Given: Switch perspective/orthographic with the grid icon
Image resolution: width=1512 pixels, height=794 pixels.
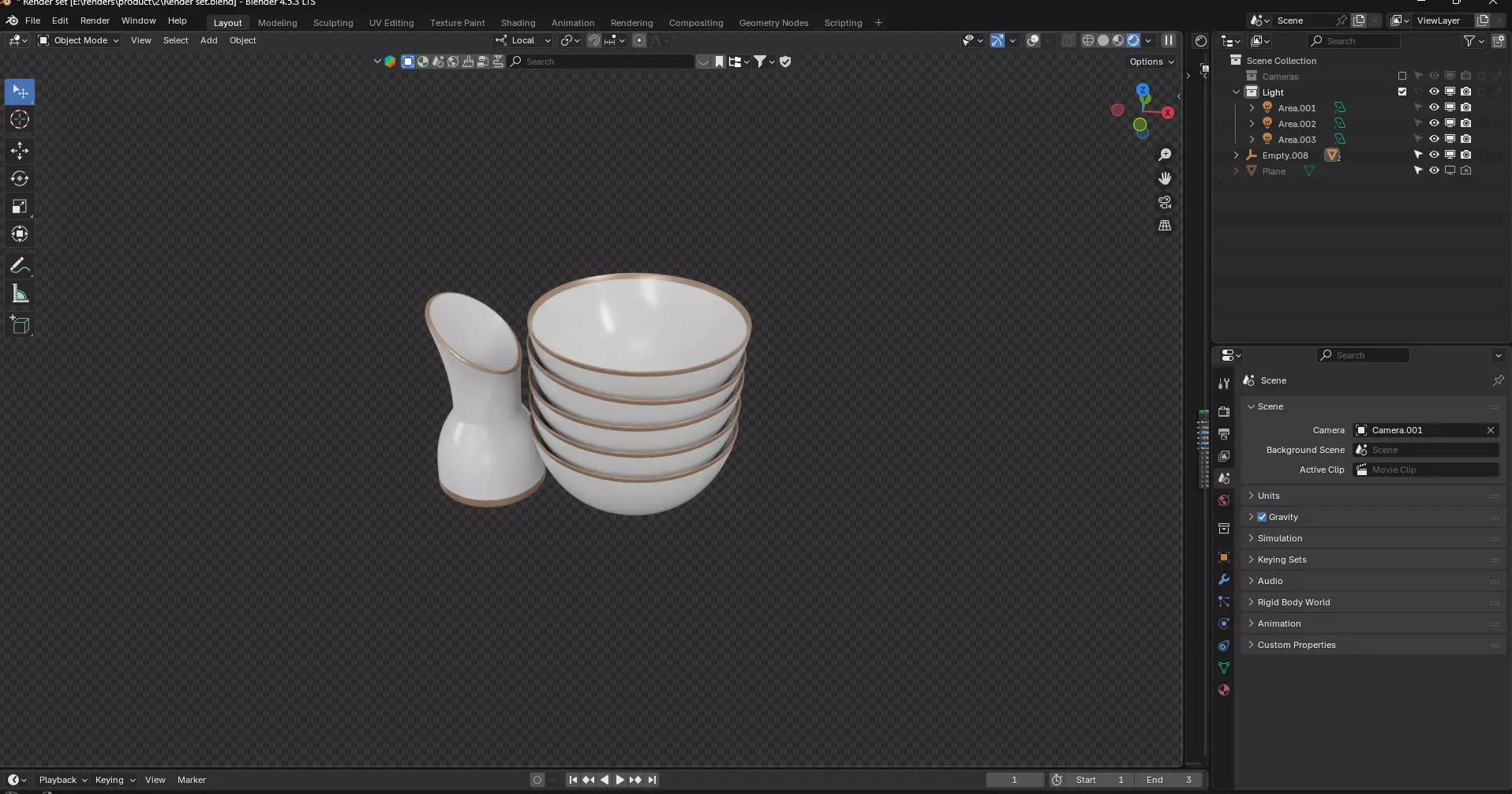Looking at the screenshot, I should (x=1165, y=226).
